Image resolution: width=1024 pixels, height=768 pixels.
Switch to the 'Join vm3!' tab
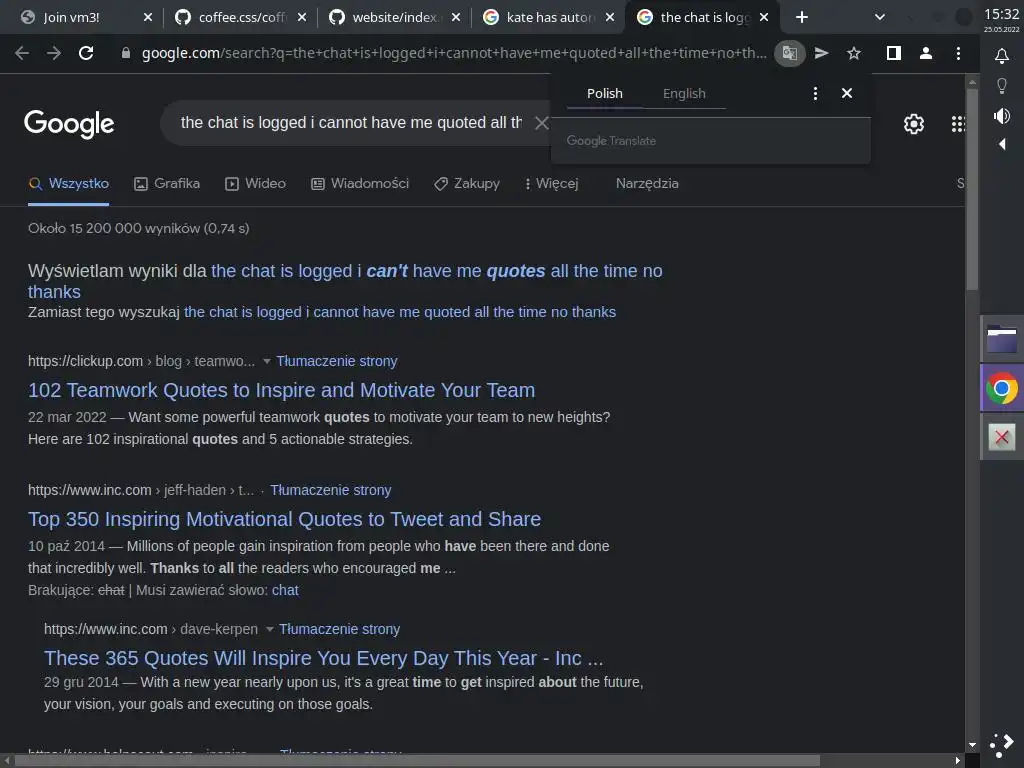(x=71, y=18)
